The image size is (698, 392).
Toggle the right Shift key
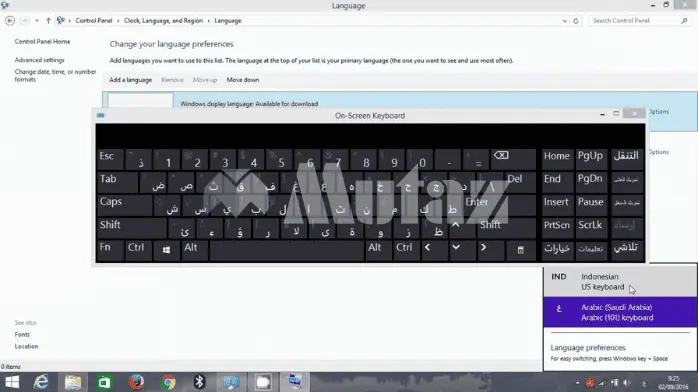coord(506,228)
